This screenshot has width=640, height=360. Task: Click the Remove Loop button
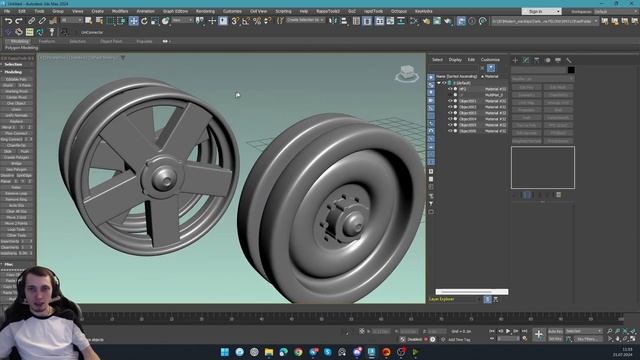pos(16,193)
